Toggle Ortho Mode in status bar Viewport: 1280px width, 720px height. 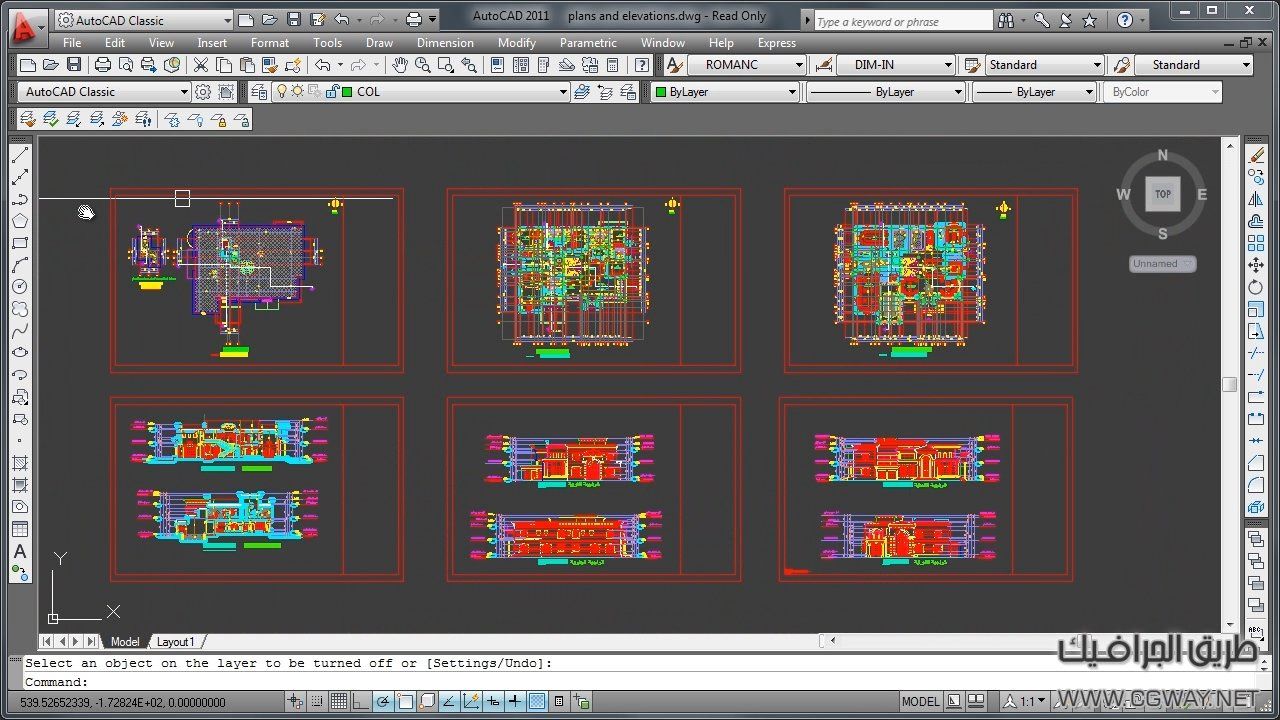(361, 702)
